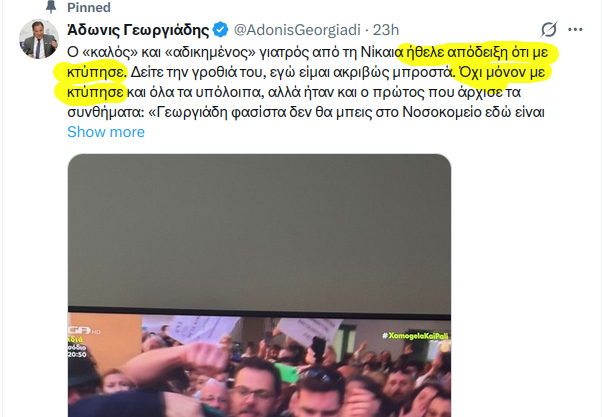
Task: Open the @AdonisGeorgiadi handle link
Action: pos(297,30)
